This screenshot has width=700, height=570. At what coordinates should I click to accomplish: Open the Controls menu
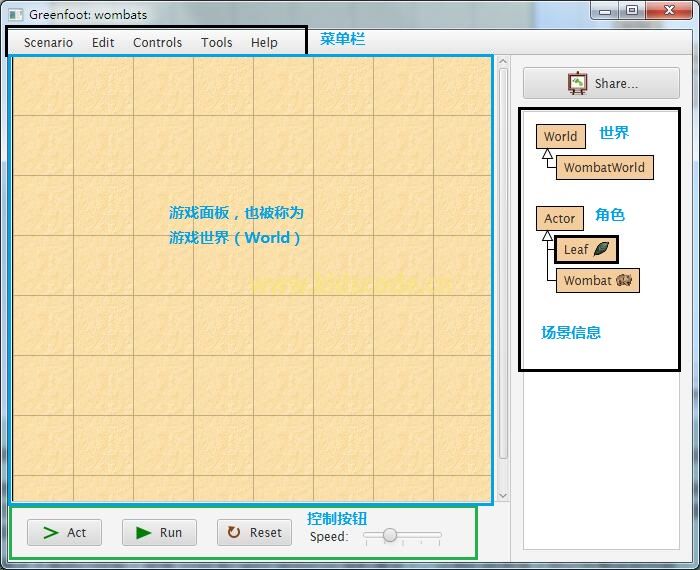point(158,42)
